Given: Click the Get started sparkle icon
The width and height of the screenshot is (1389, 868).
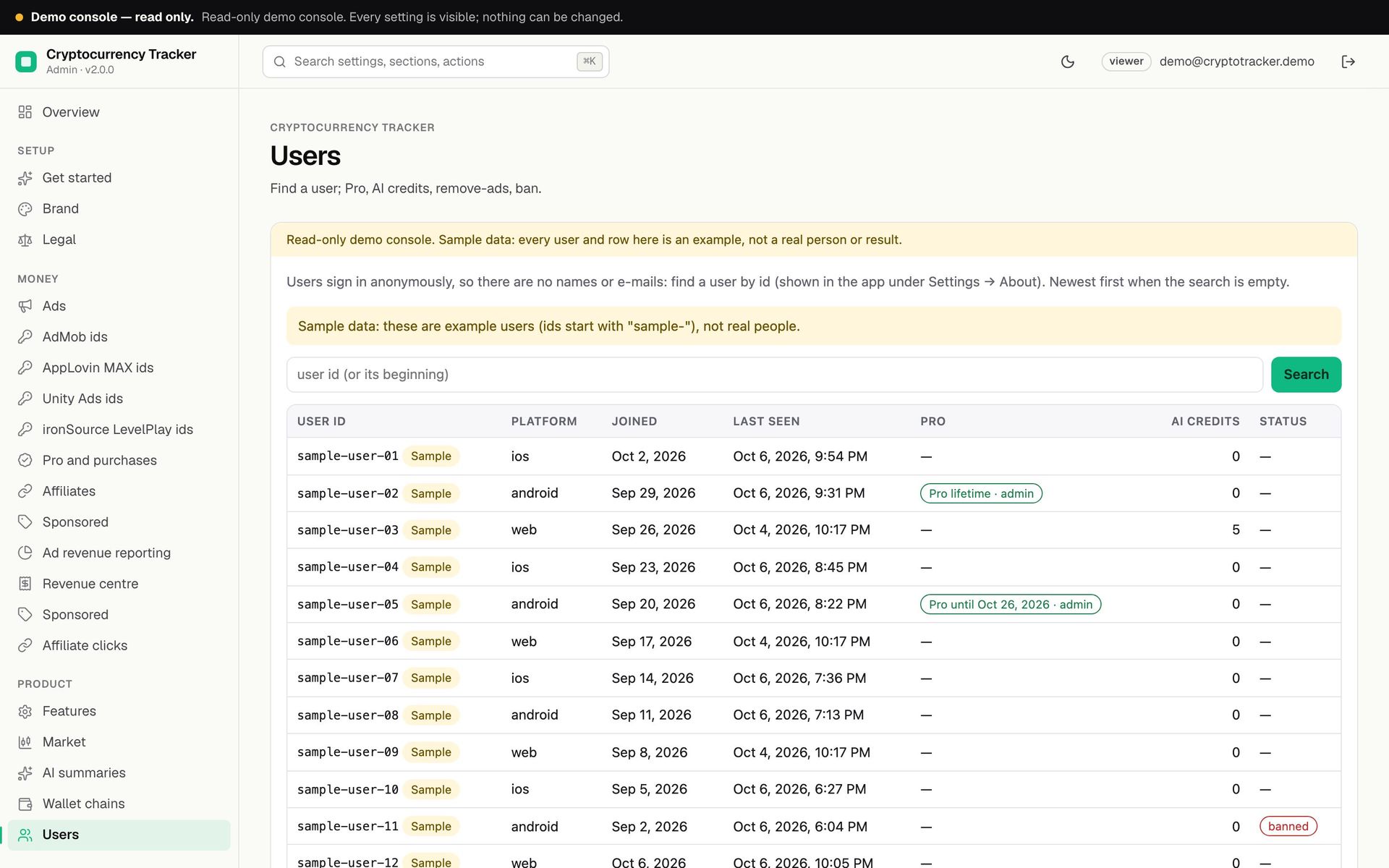Looking at the screenshot, I should tap(25, 178).
